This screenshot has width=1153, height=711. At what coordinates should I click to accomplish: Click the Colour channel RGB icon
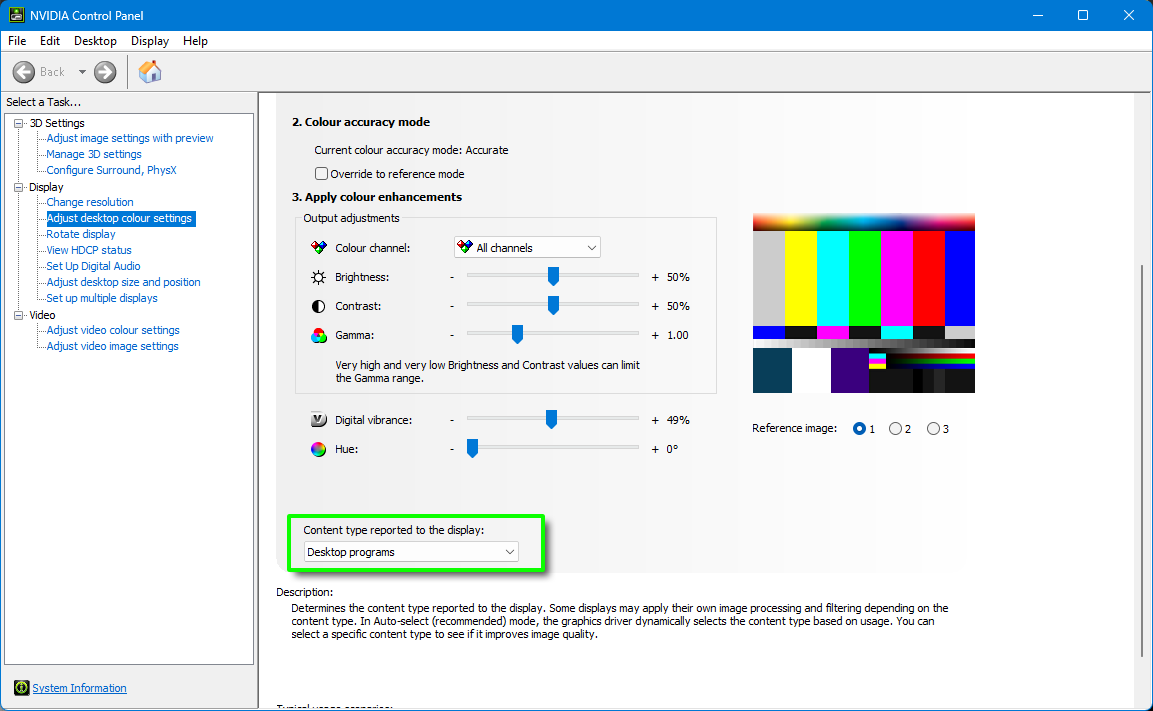pos(318,248)
